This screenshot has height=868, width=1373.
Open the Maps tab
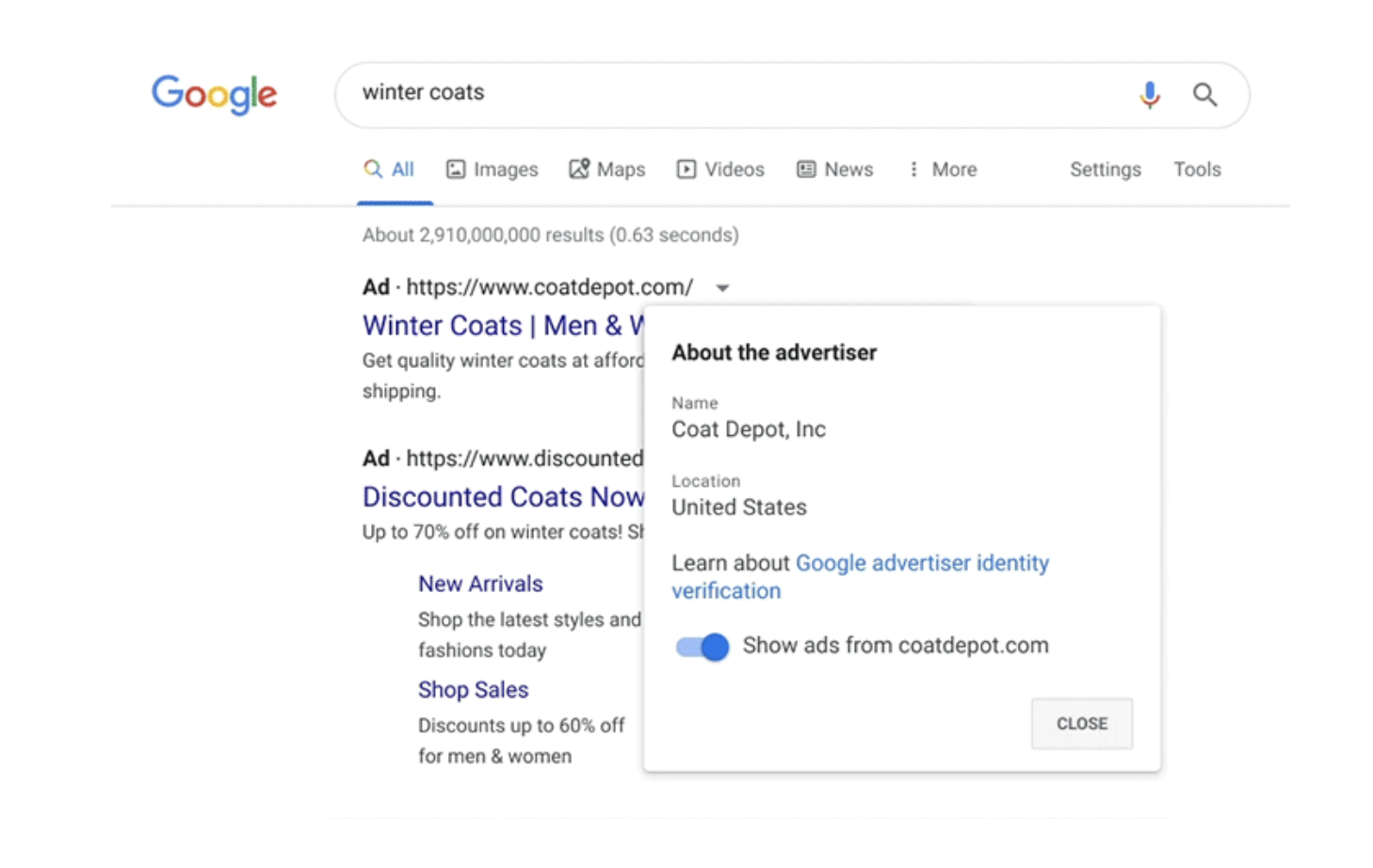pyautogui.click(x=606, y=169)
